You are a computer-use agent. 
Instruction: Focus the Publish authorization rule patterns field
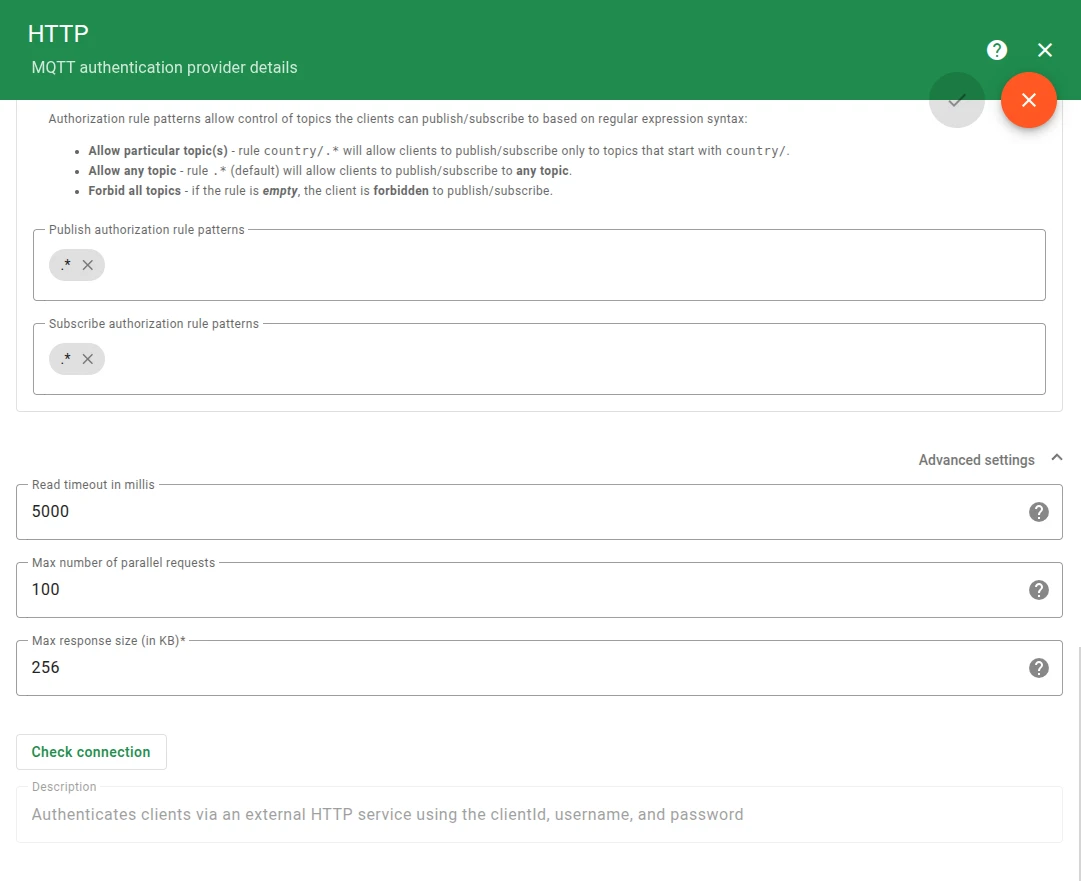click(x=539, y=265)
